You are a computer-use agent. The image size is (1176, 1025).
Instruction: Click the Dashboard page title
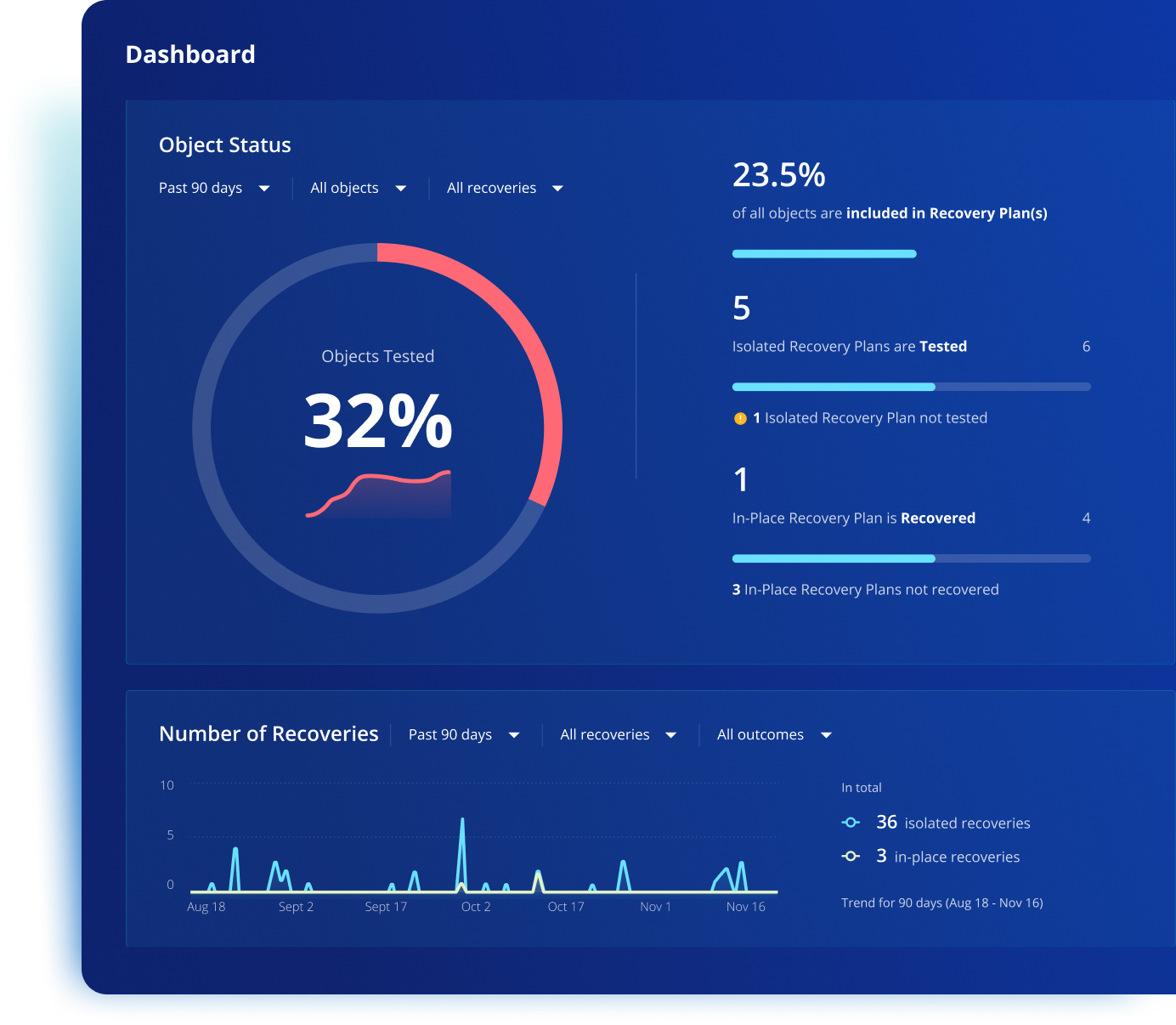[x=190, y=54]
